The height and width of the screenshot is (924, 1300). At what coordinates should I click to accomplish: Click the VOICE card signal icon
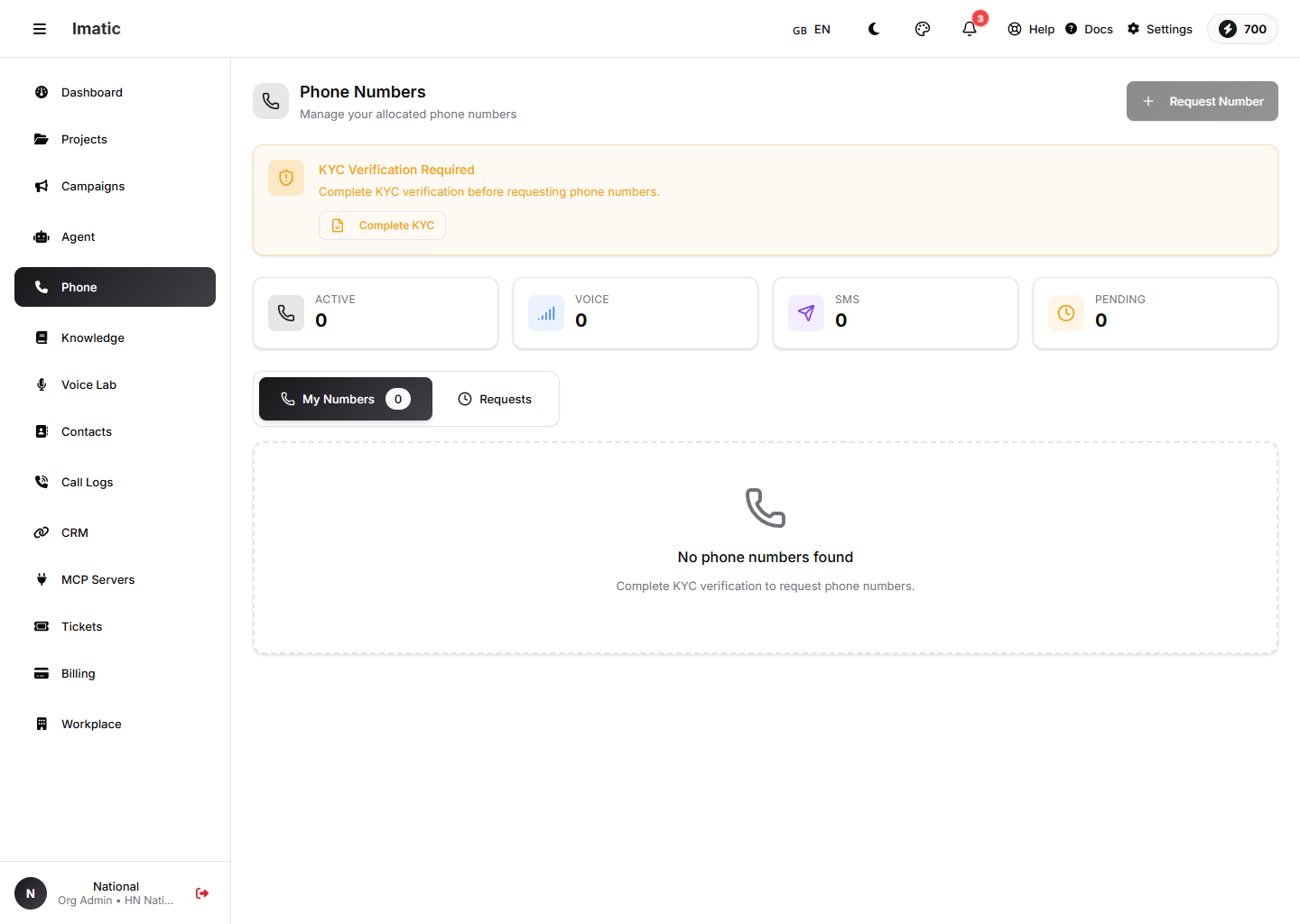click(x=546, y=313)
